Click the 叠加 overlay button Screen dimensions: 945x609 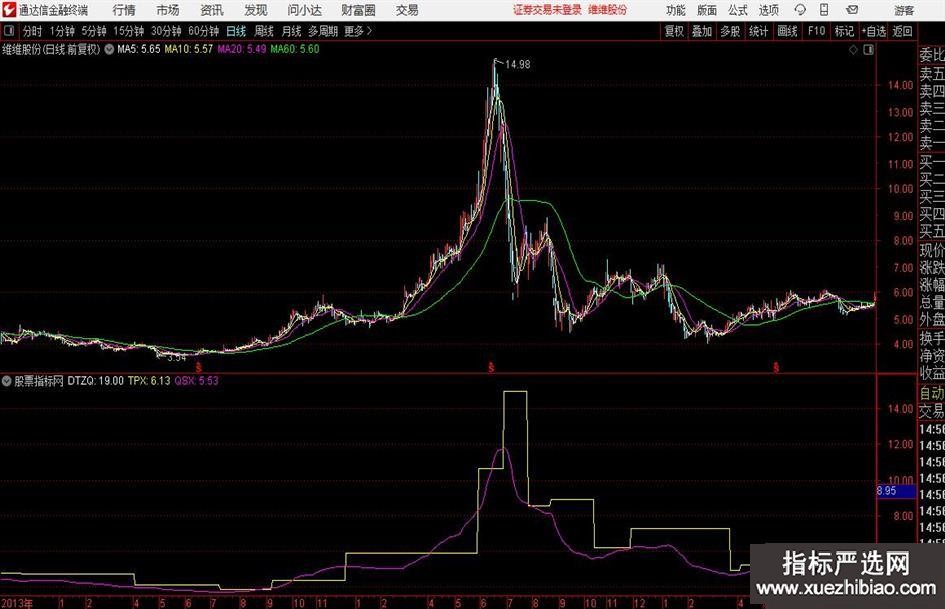click(x=702, y=31)
